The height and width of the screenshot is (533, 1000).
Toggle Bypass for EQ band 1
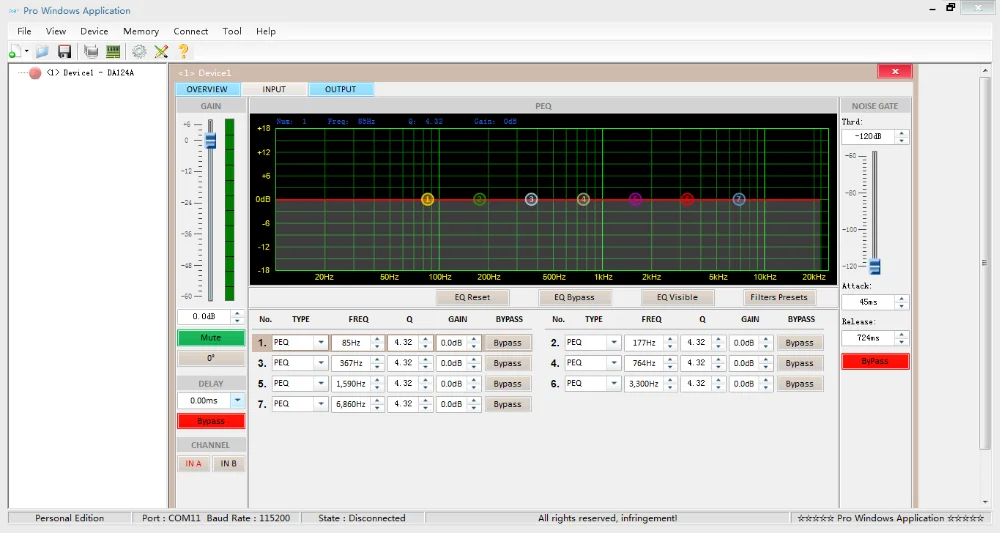tap(508, 343)
